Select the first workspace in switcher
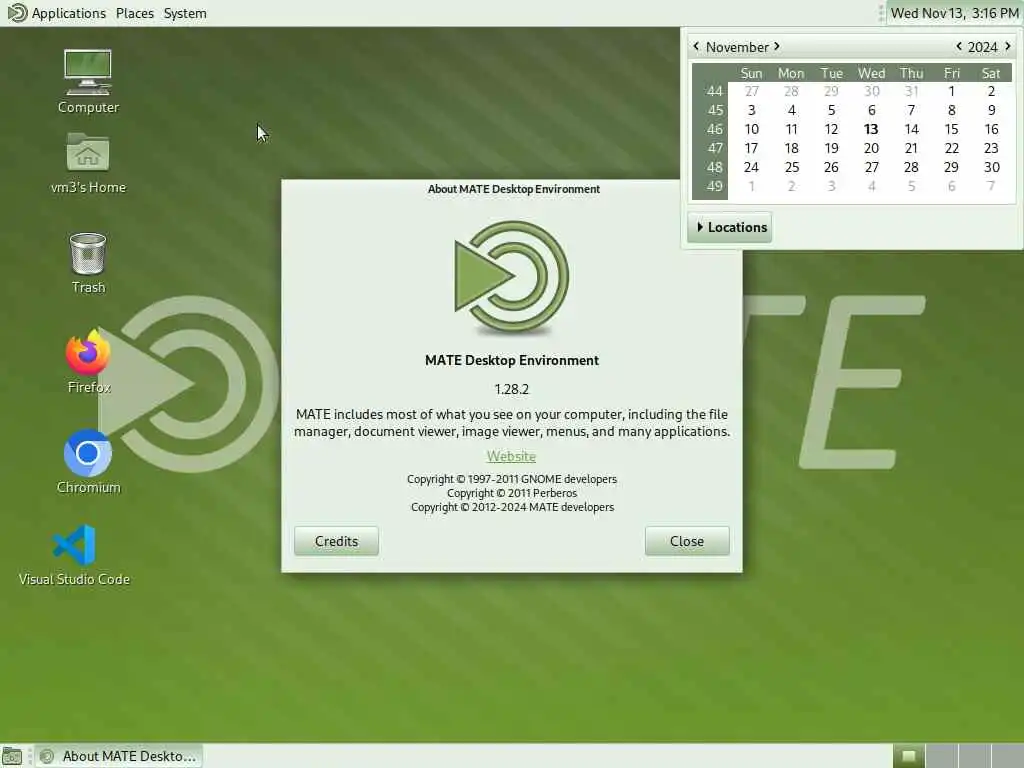 point(909,756)
